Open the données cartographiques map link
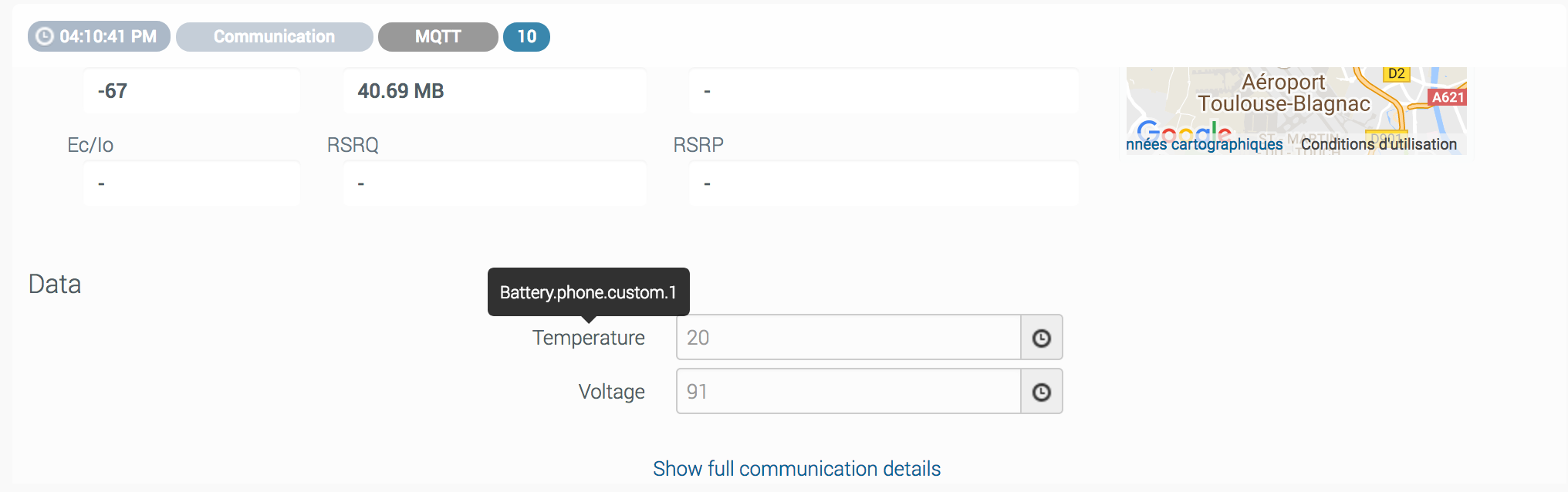1568x492 pixels. click(x=1204, y=144)
